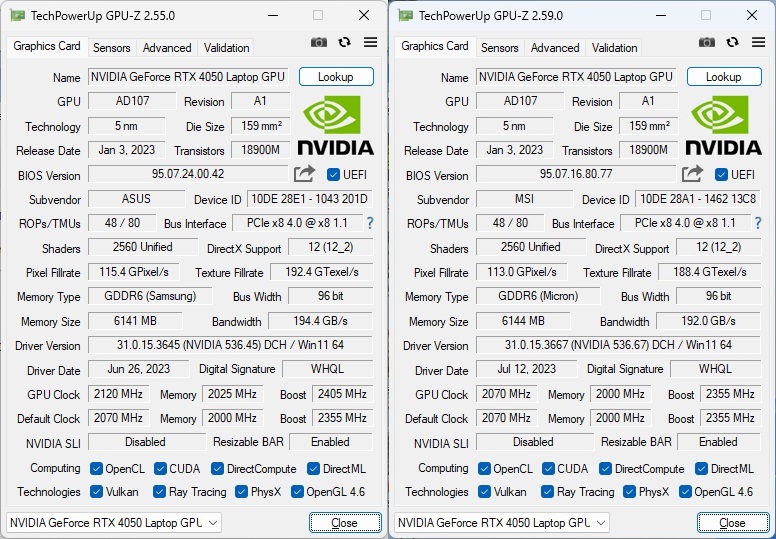Click Boost clock field showing 2405 MHz
The height and width of the screenshot is (539, 776).
pos(342,394)
